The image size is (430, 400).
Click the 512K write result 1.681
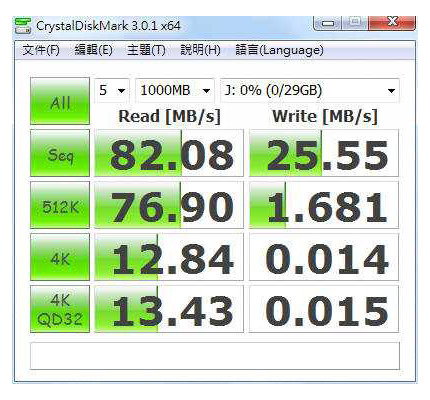click(324, 205)
